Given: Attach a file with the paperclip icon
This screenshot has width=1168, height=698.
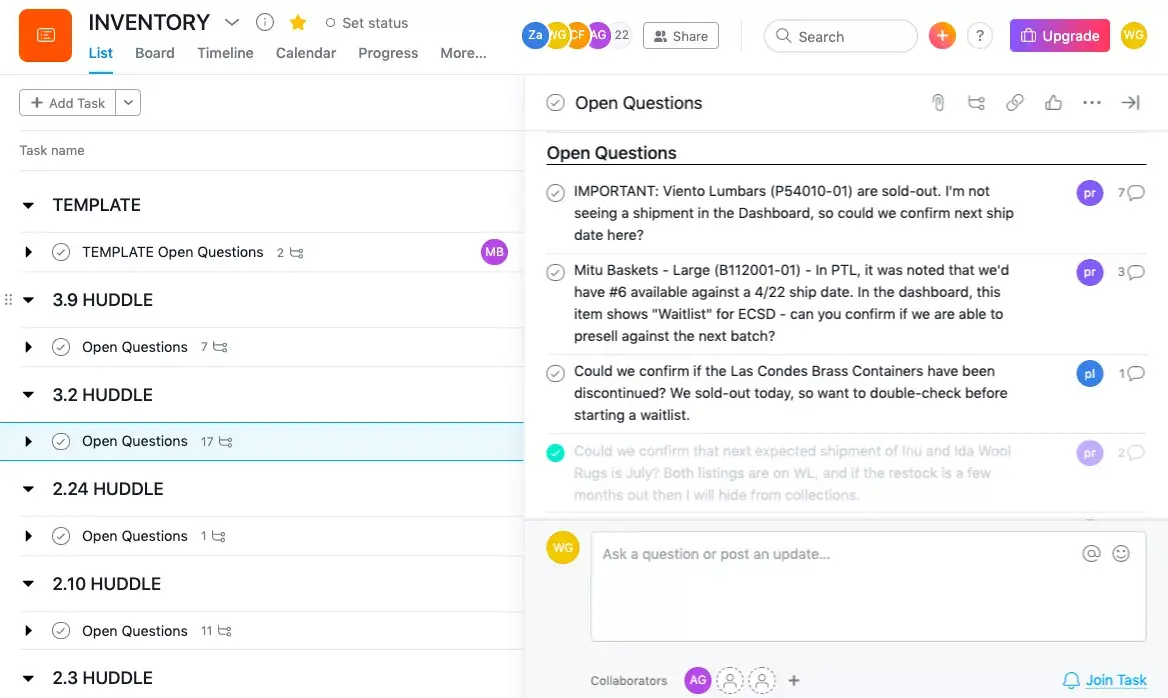Looking at the screenshot, I should click(938, 102).
